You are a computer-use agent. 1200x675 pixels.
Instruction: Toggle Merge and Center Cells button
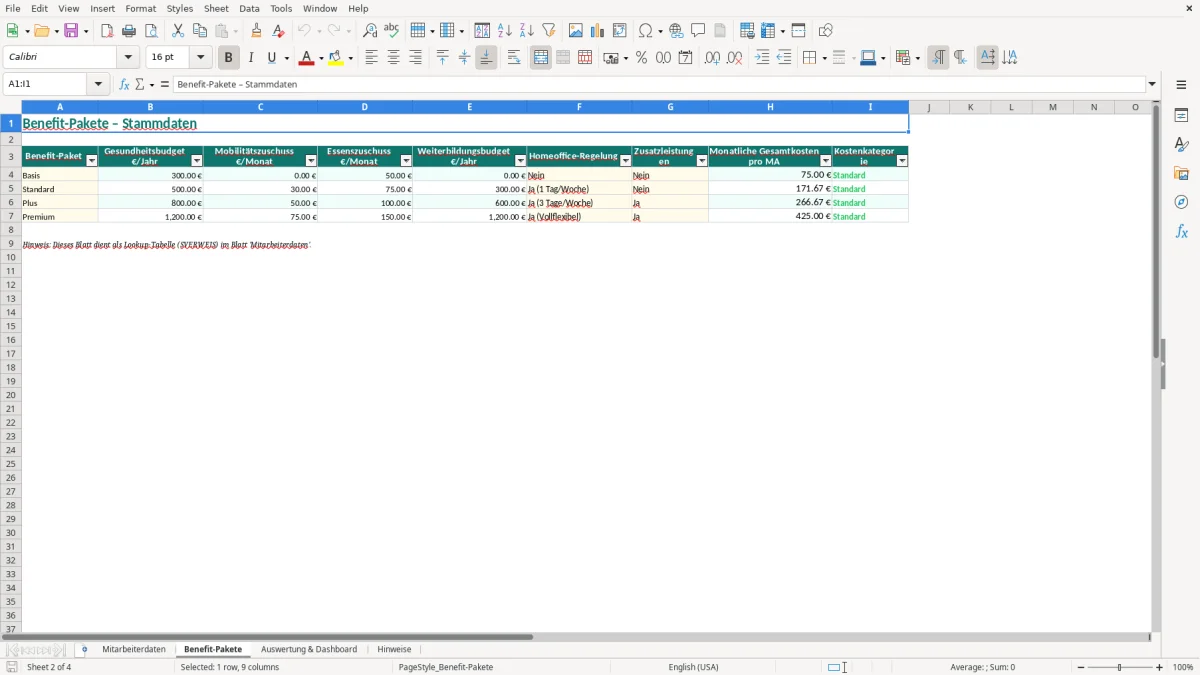(x=541, y=58)
